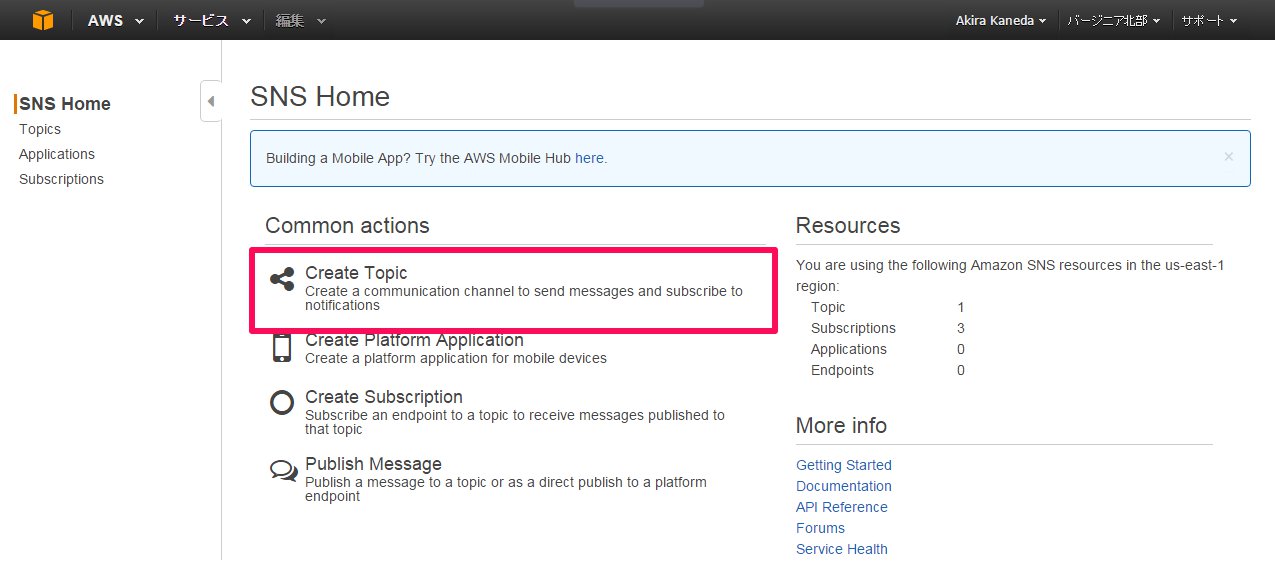
Task: Open Applications in the sidebar
Action: 57,154
